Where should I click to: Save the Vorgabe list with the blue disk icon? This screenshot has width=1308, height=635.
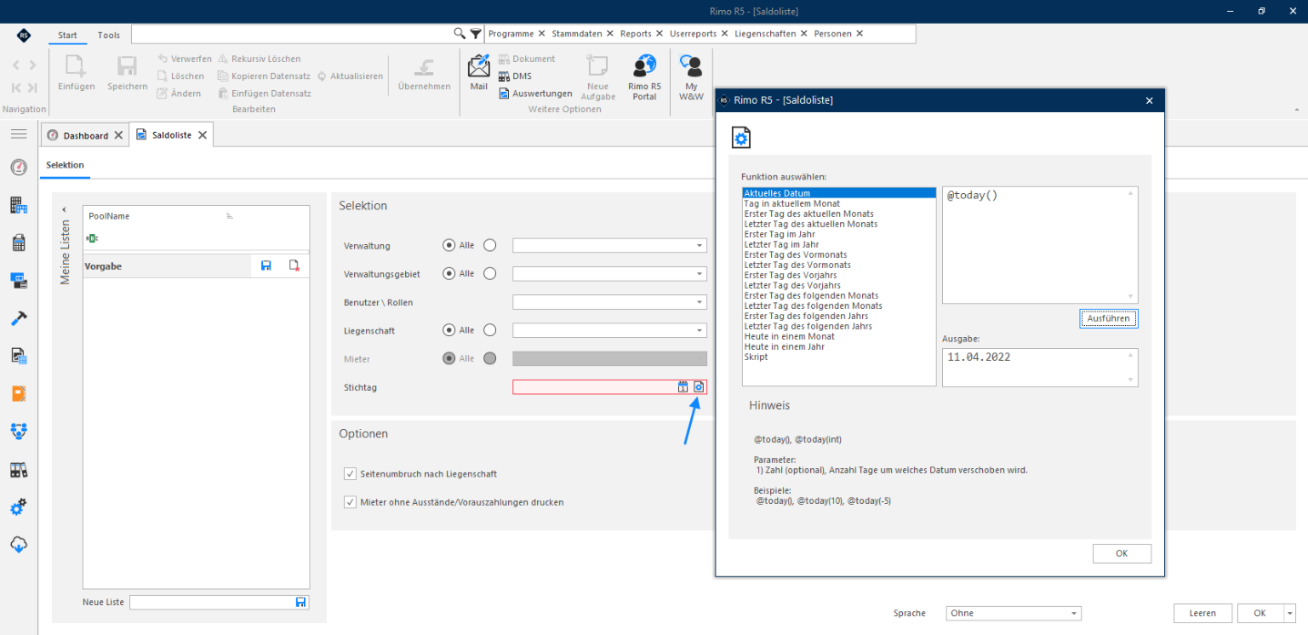[x=266, y=266]
